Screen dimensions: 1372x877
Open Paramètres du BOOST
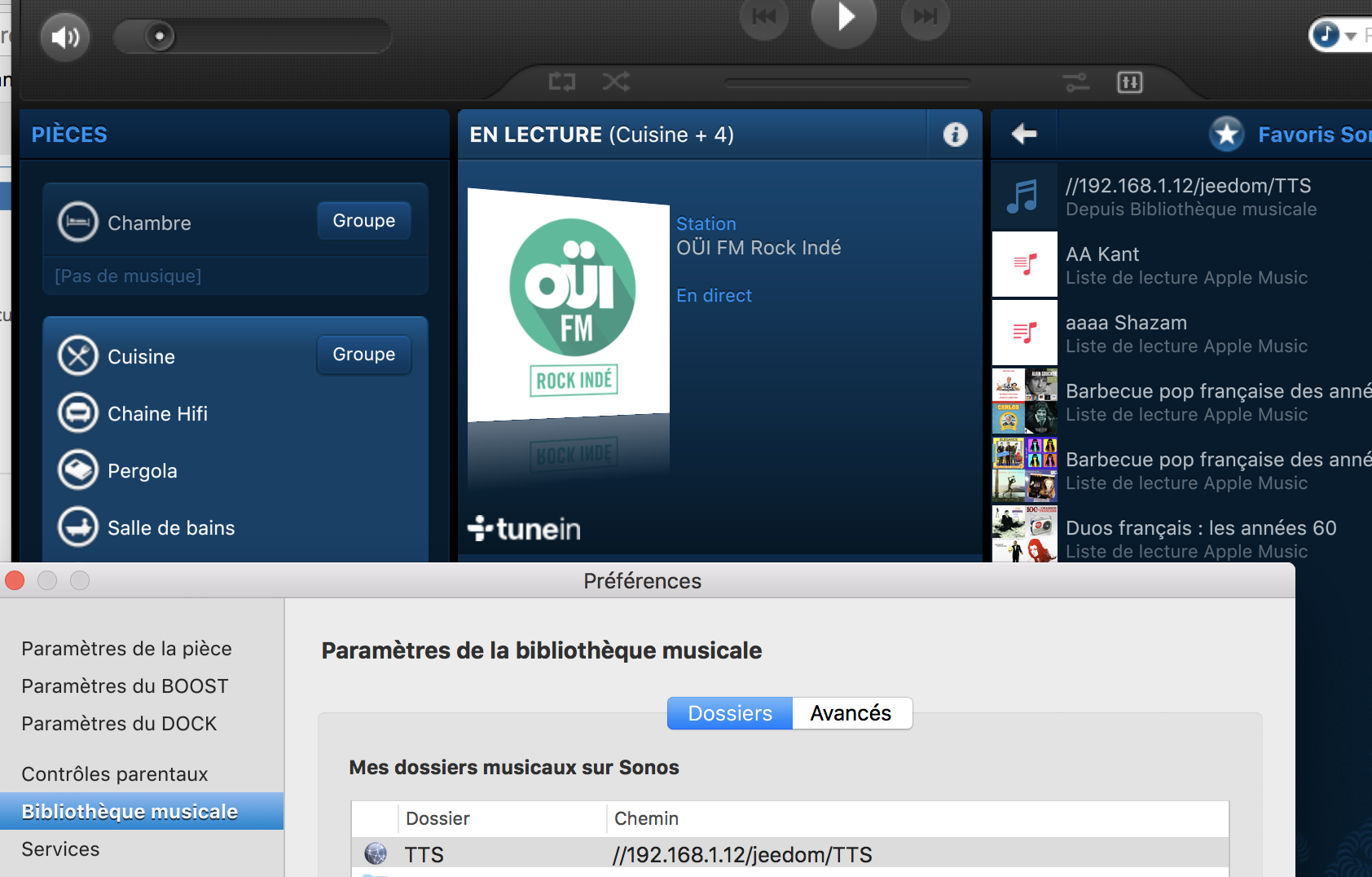pos(125,686)
